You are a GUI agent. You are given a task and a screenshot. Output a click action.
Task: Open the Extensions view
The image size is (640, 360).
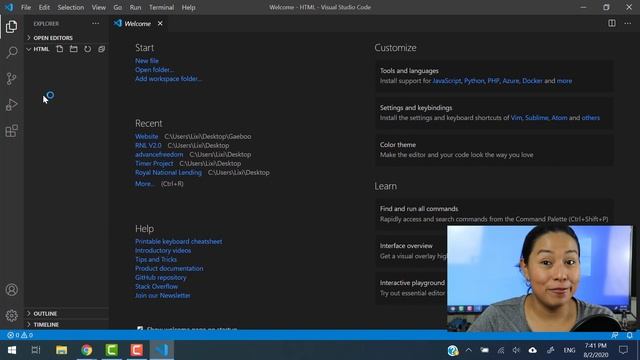pyautogui.click(x=11, y=131)
